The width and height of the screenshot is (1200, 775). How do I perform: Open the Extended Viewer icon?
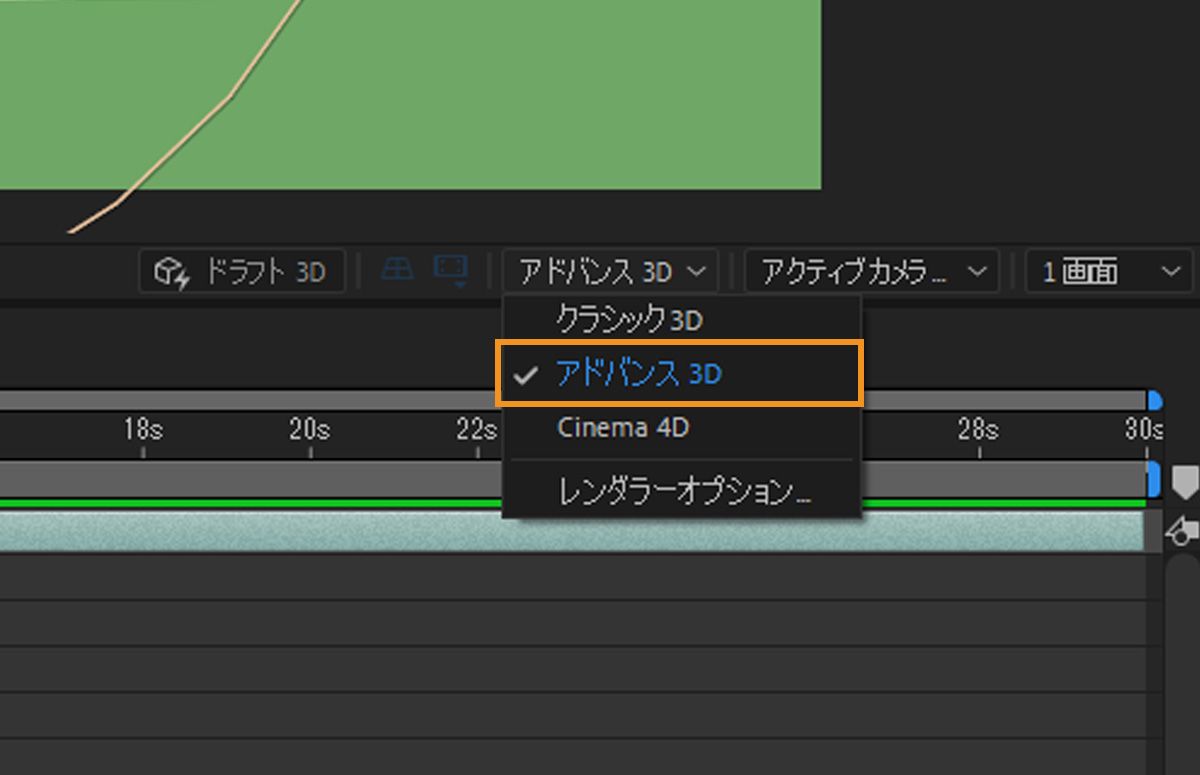(x=450, y=266)
